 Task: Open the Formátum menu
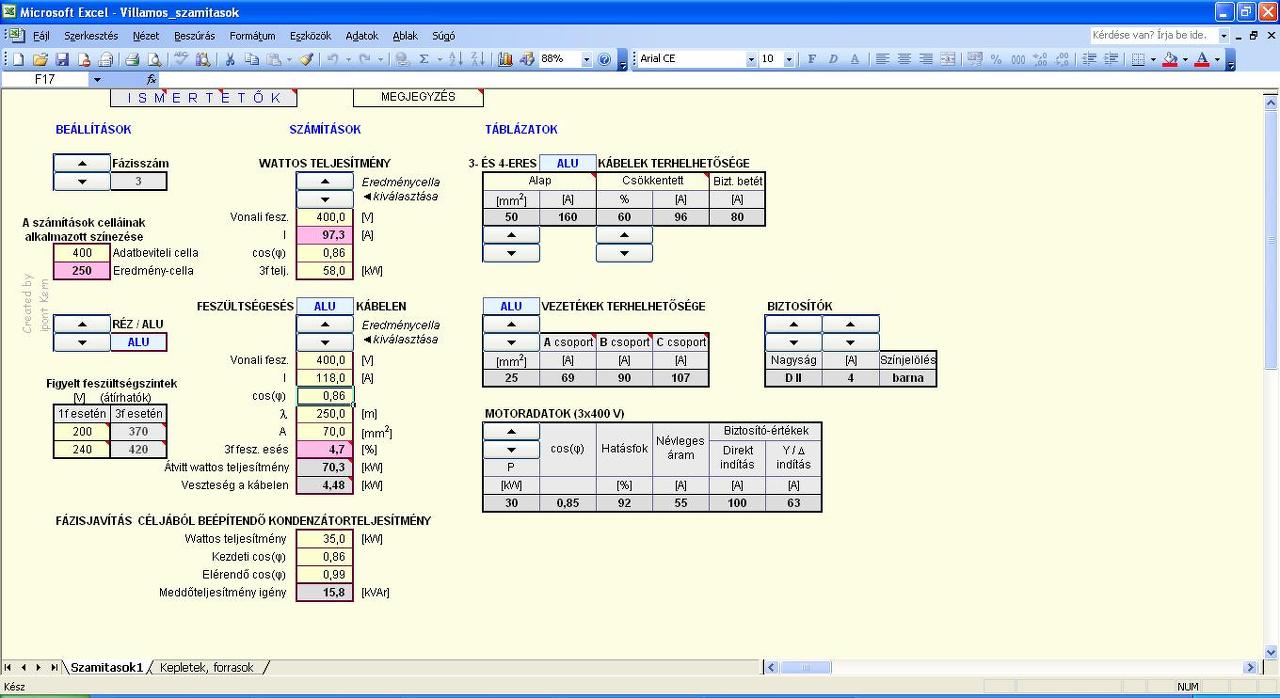point(252,35)
